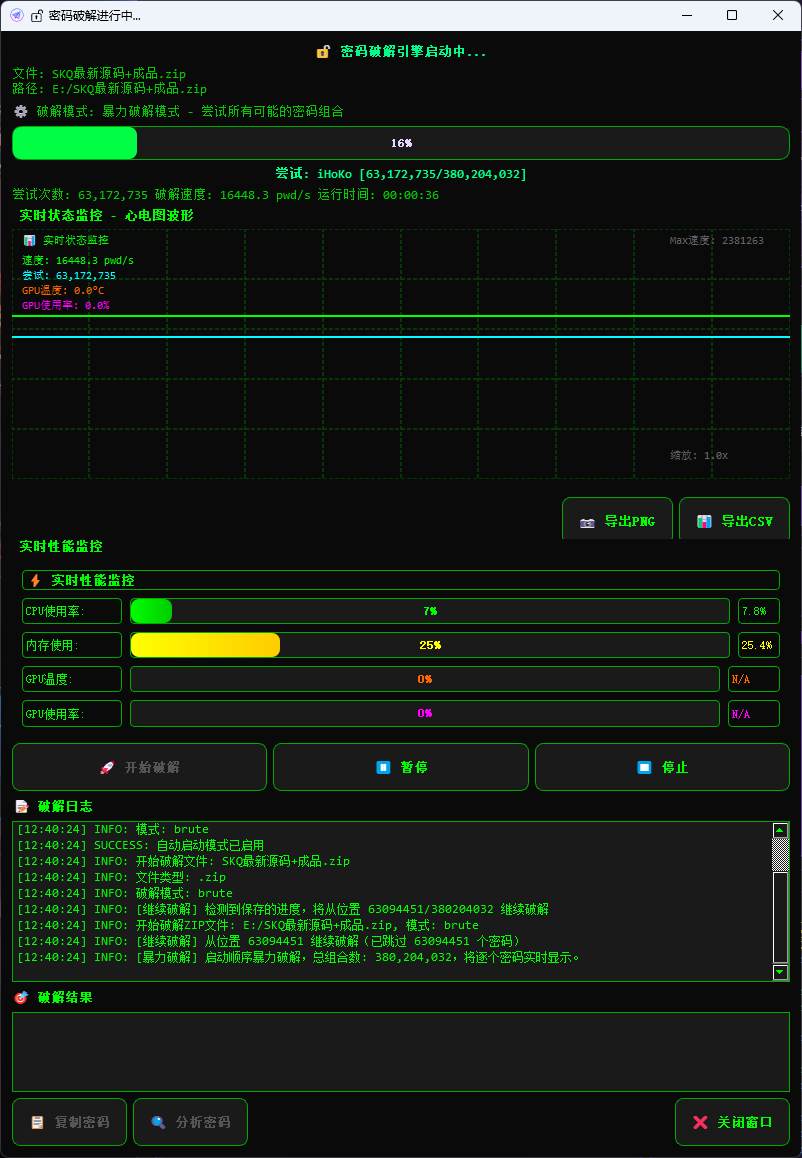Click the target icon beside 破解结果

point(21,998)
